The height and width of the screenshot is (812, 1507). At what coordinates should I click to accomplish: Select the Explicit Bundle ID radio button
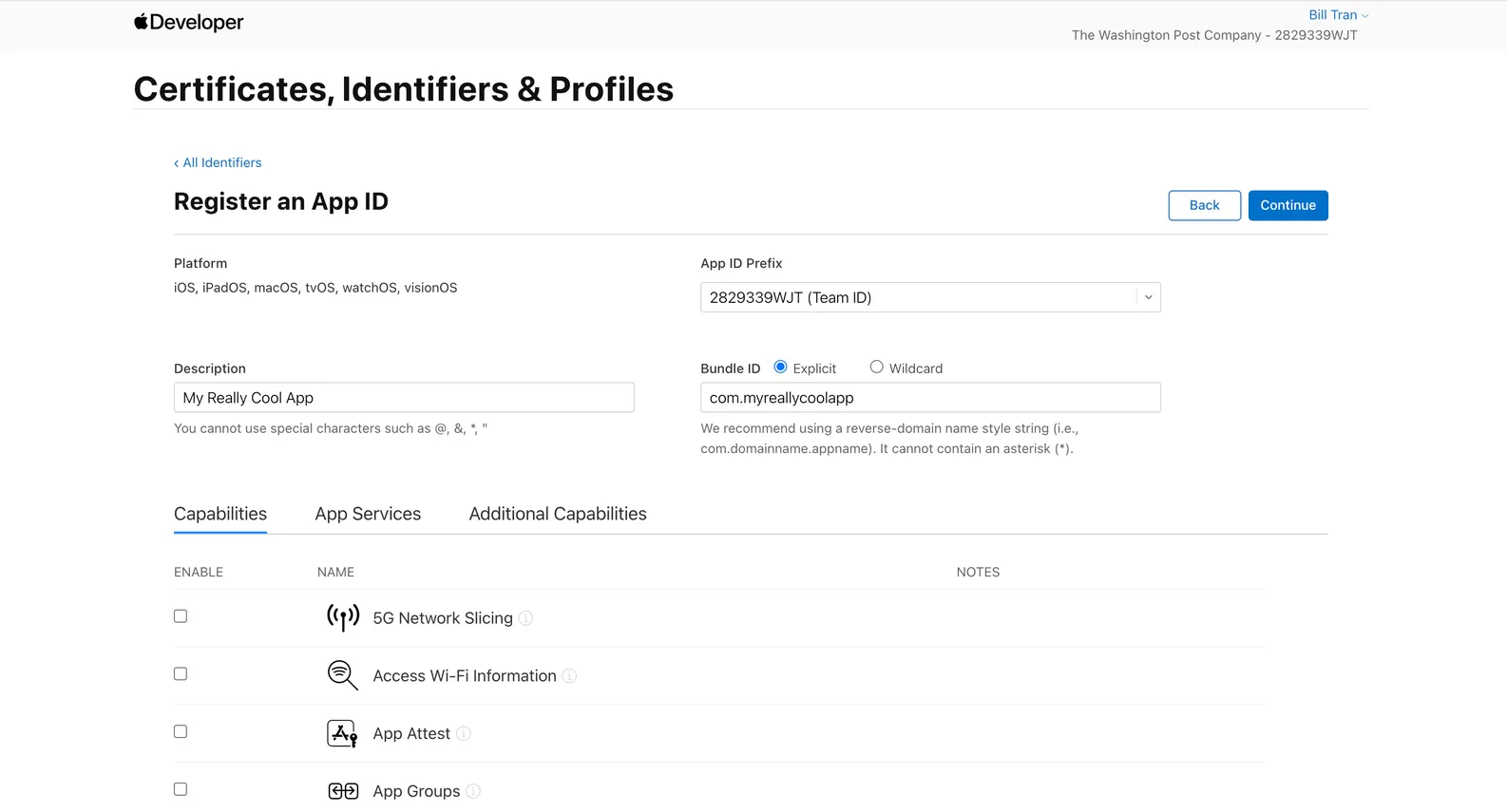click(780, 367)
